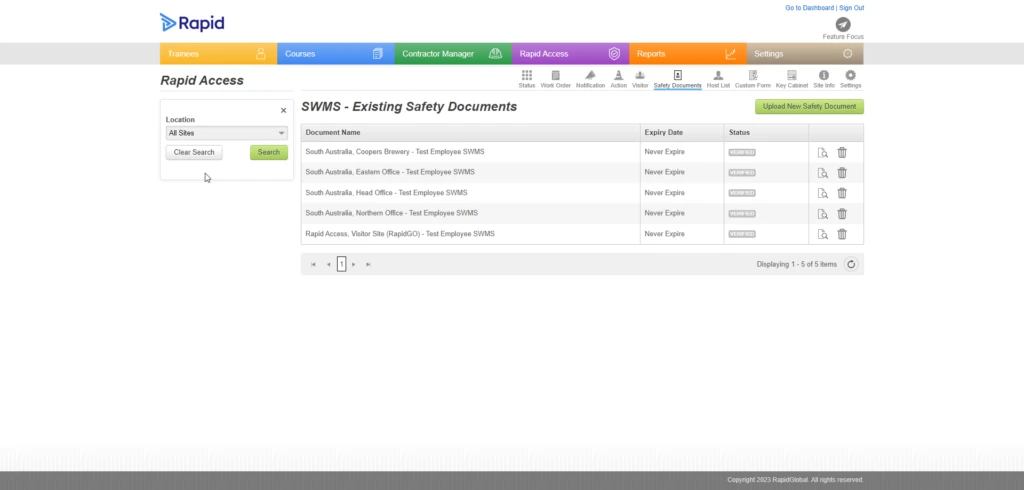
Task: Click 'Displaying 1 - 5 of 5 items' text
Action: 797,264
